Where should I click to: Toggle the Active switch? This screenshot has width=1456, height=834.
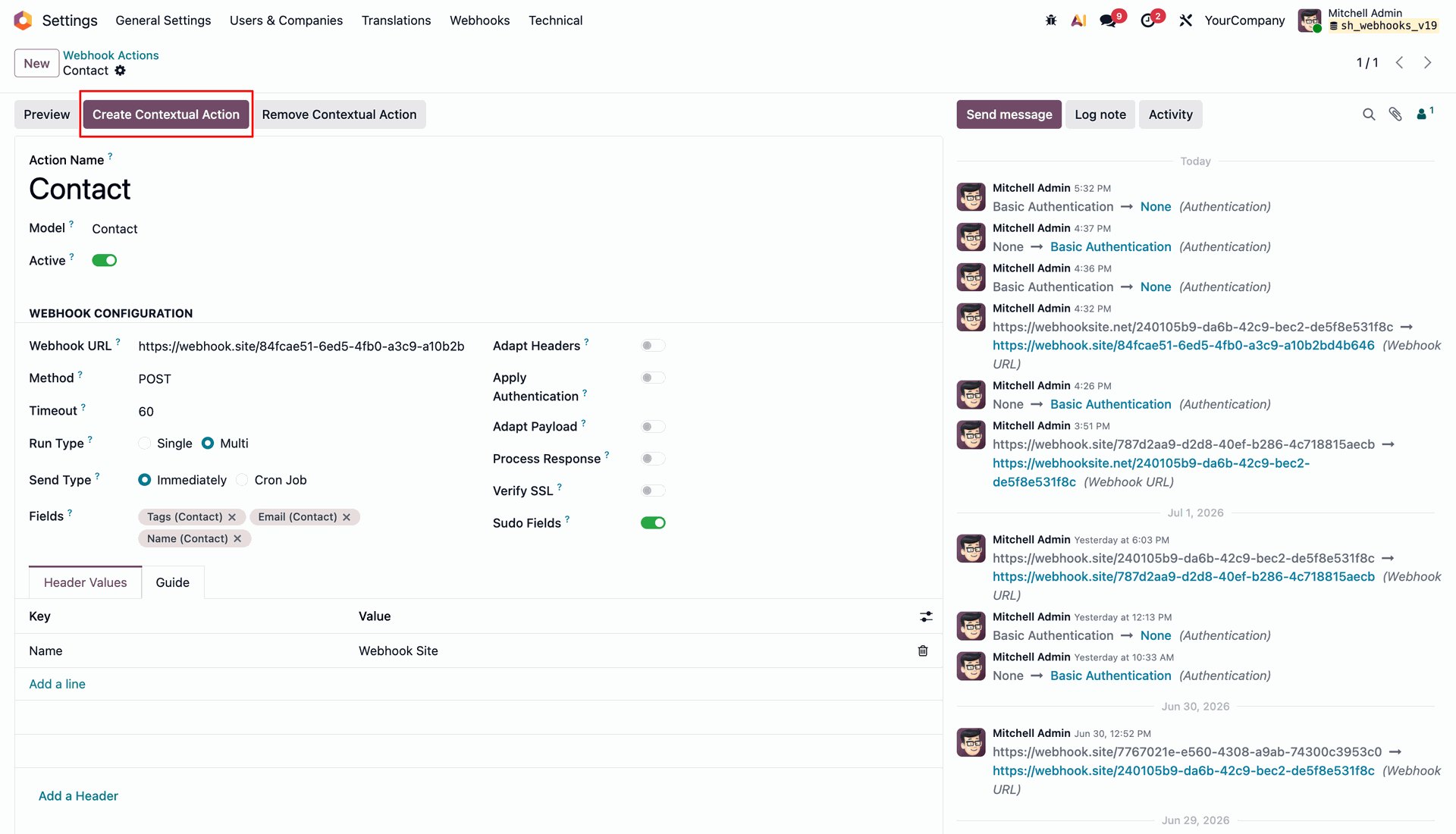[x=105, y=261]
